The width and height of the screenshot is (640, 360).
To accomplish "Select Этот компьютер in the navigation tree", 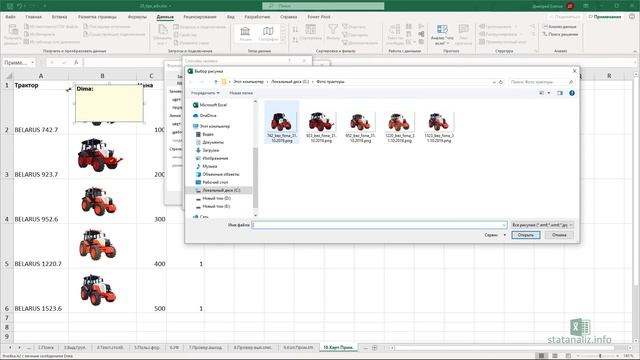I will 211,126.
